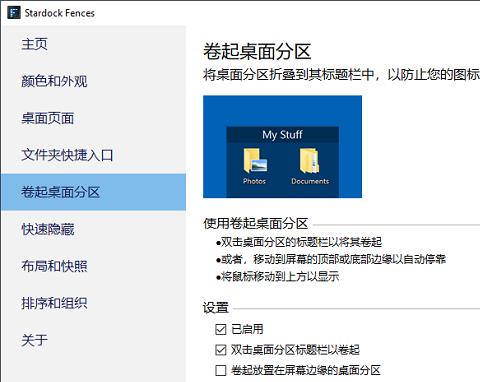Toggle the 已启用 checkbox
This screenshot has height=382, width=480.
pyautogui.click(x=221, y=329)
